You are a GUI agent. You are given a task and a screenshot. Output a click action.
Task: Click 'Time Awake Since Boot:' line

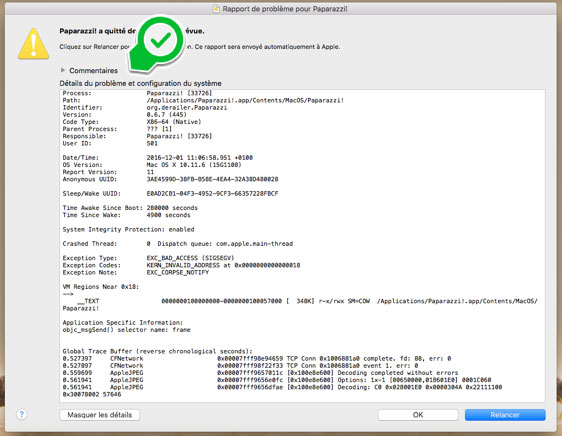(x=130, y=208)
